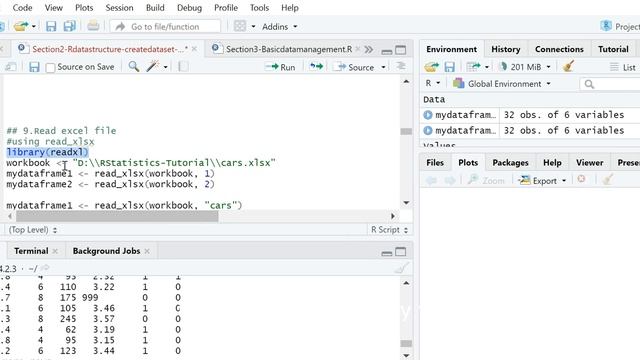Close the Section2-Rdatastructure tab

194,49
